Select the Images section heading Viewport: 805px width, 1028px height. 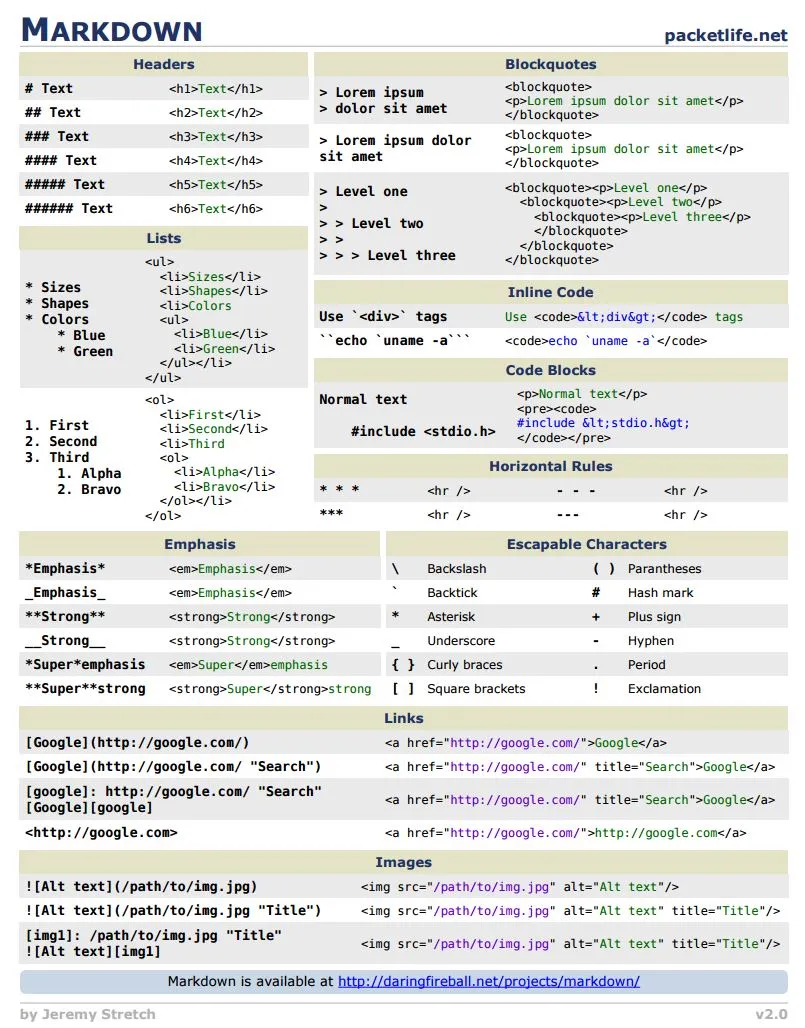pos(404,862)
